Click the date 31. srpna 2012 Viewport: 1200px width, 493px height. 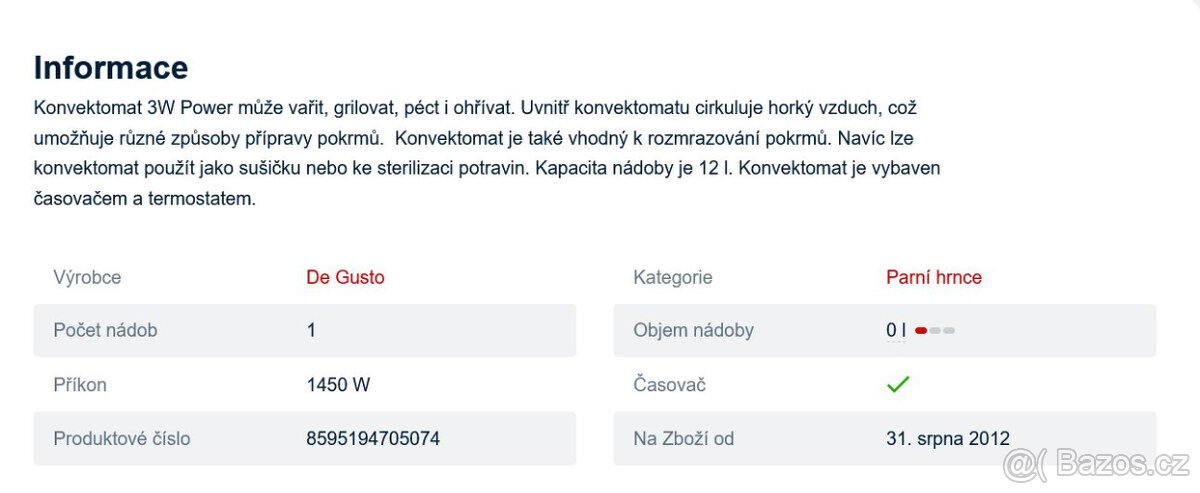[948, 438]
